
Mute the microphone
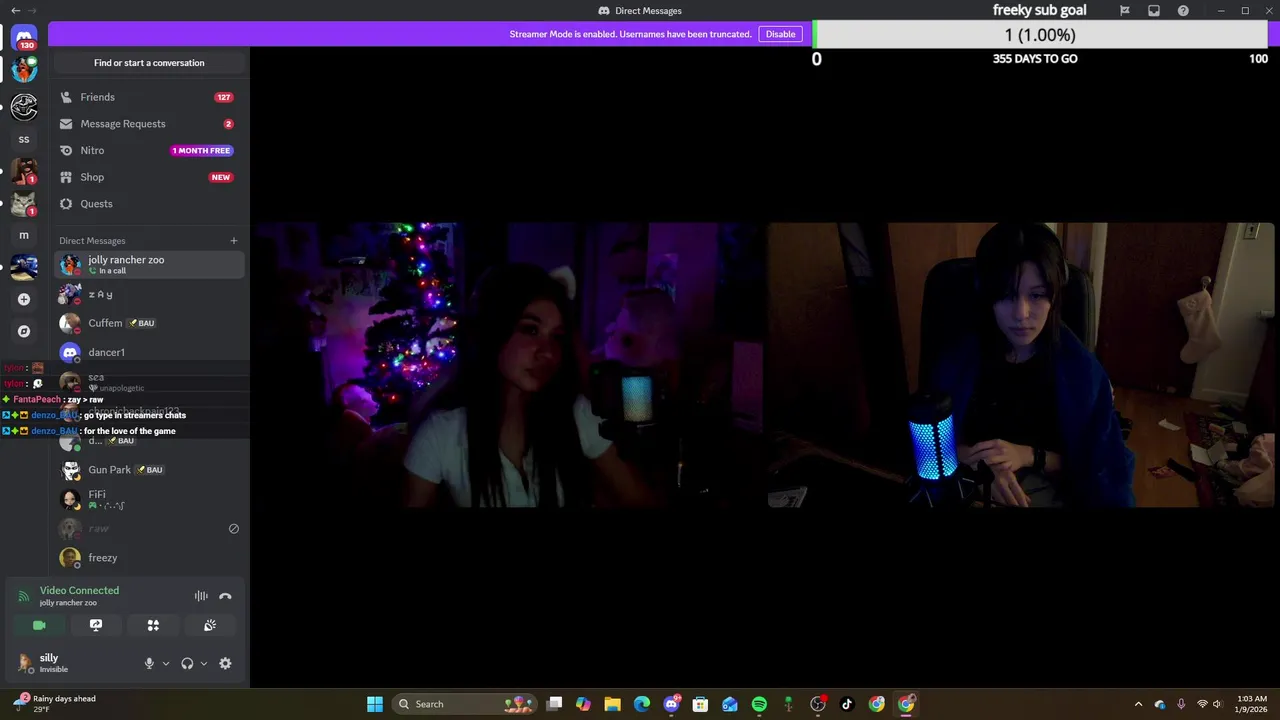[x=149, y=663]
